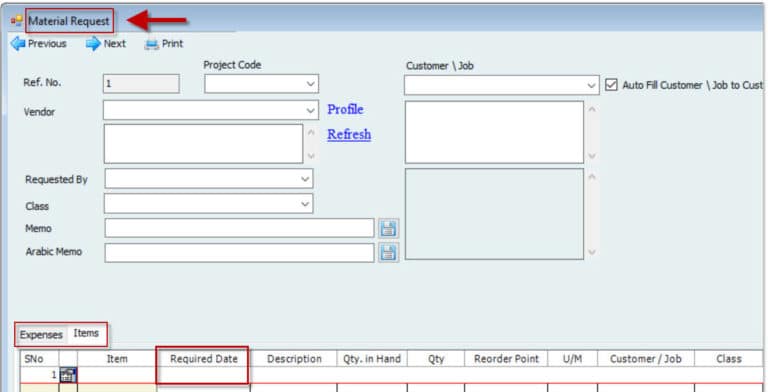Screen dimensions: 768x392
Task: Open the vendor Profile link
Action: [x=345, y=109]
